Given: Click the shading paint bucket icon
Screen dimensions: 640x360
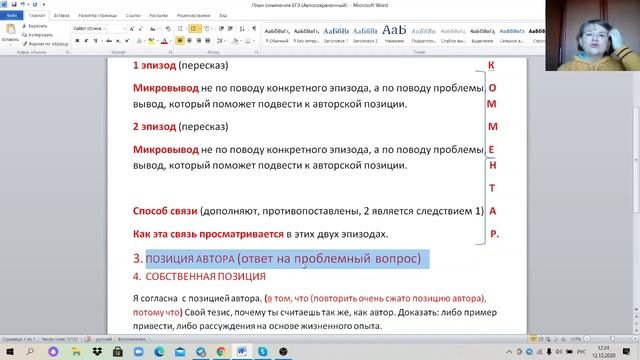Looking at the screenshot, I should (235, 41).
